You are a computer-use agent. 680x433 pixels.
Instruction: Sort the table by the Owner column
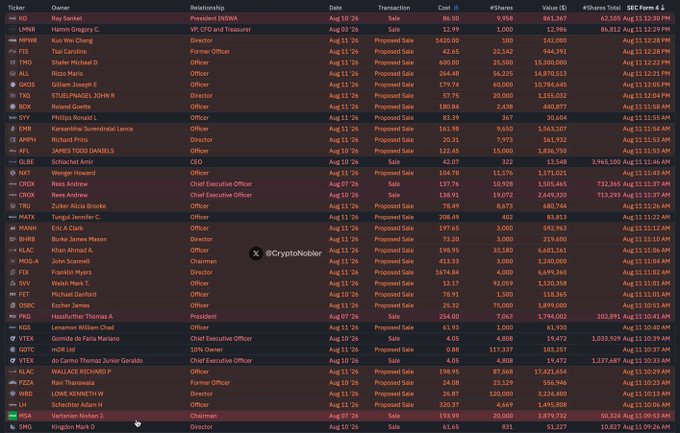(61, 8)
